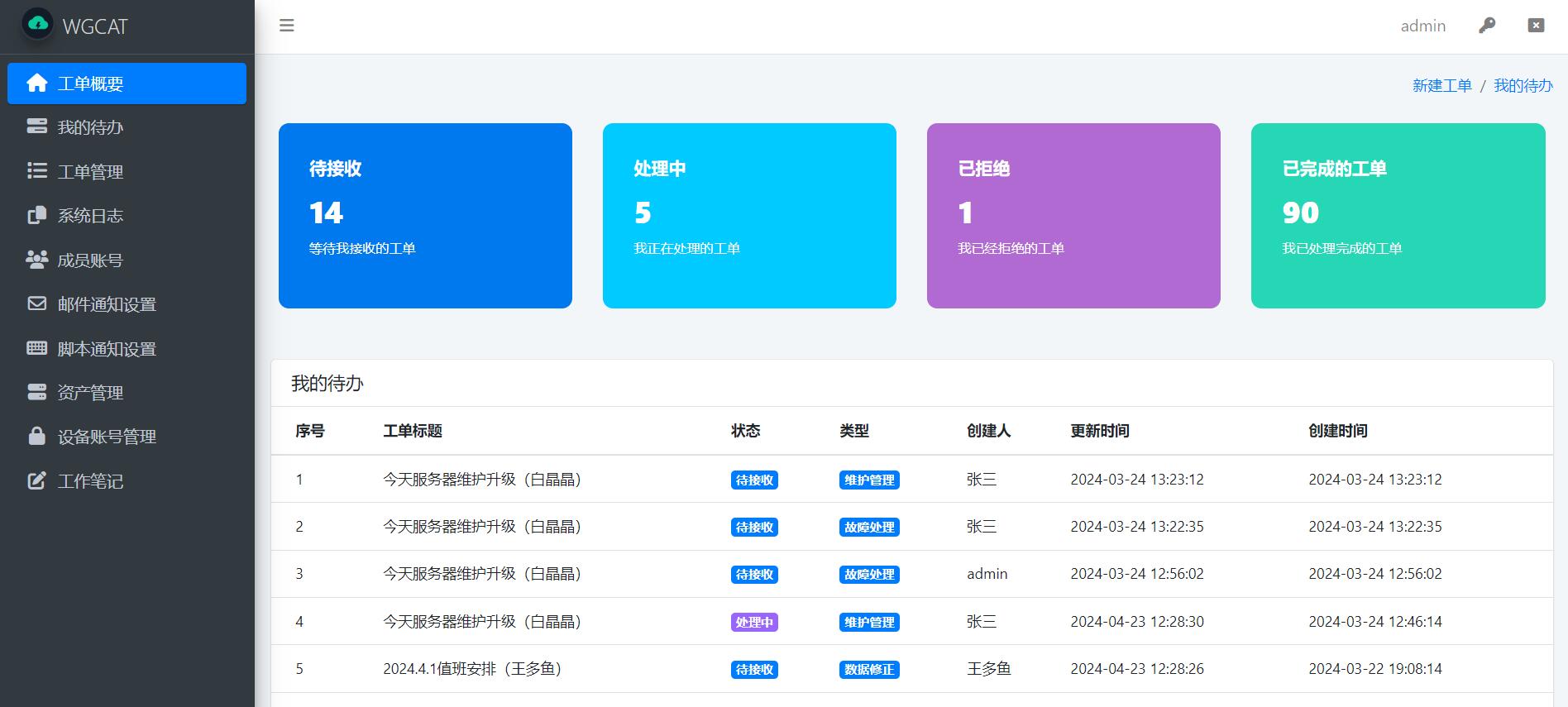1568x707 pixels.
Task: Open the blue 待接收 summary card
Action: point(425,216)
